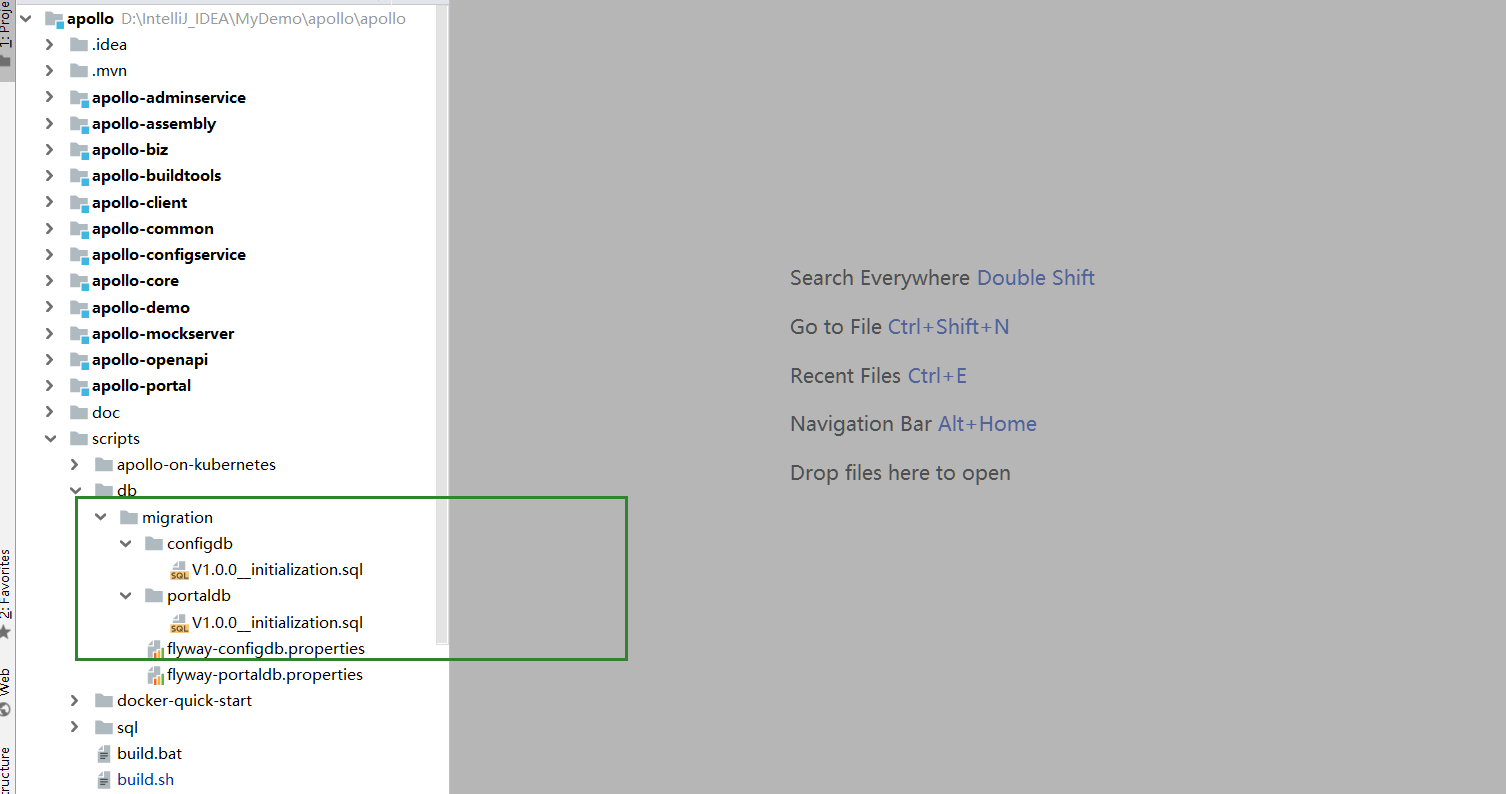Select the build.bat file name
This screenshot has width=1506, height=794.
pyautogui.click(x=149, y=754)
